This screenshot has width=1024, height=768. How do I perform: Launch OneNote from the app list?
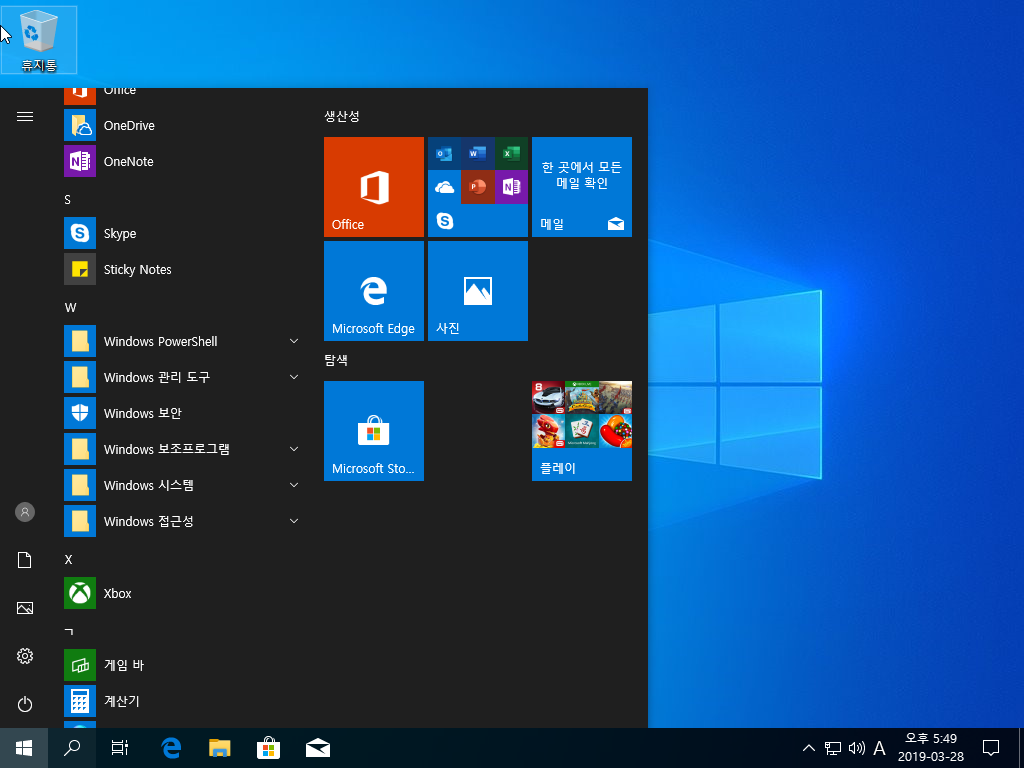tap(182, 161)
